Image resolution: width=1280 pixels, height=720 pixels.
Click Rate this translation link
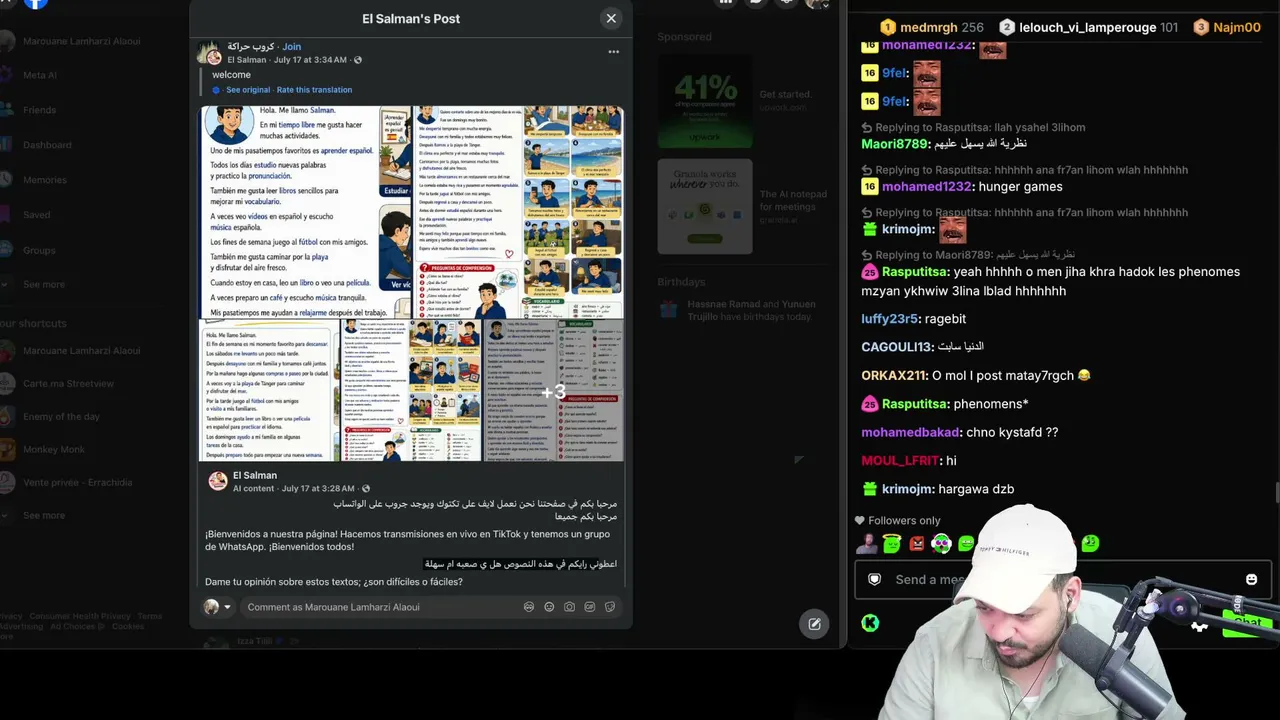pyautogui.click(x=314, y=90)
